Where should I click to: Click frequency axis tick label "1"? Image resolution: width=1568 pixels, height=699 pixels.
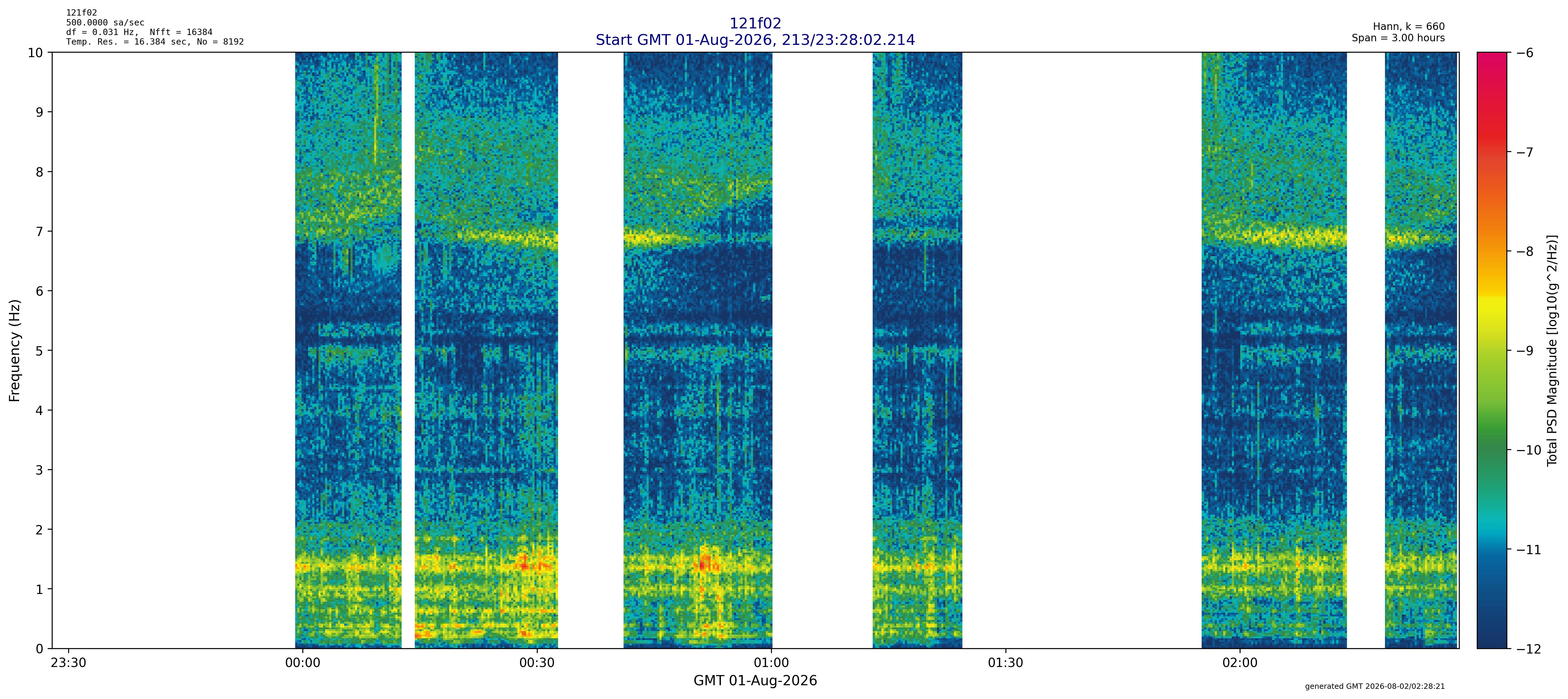click(x=39, y=589)
